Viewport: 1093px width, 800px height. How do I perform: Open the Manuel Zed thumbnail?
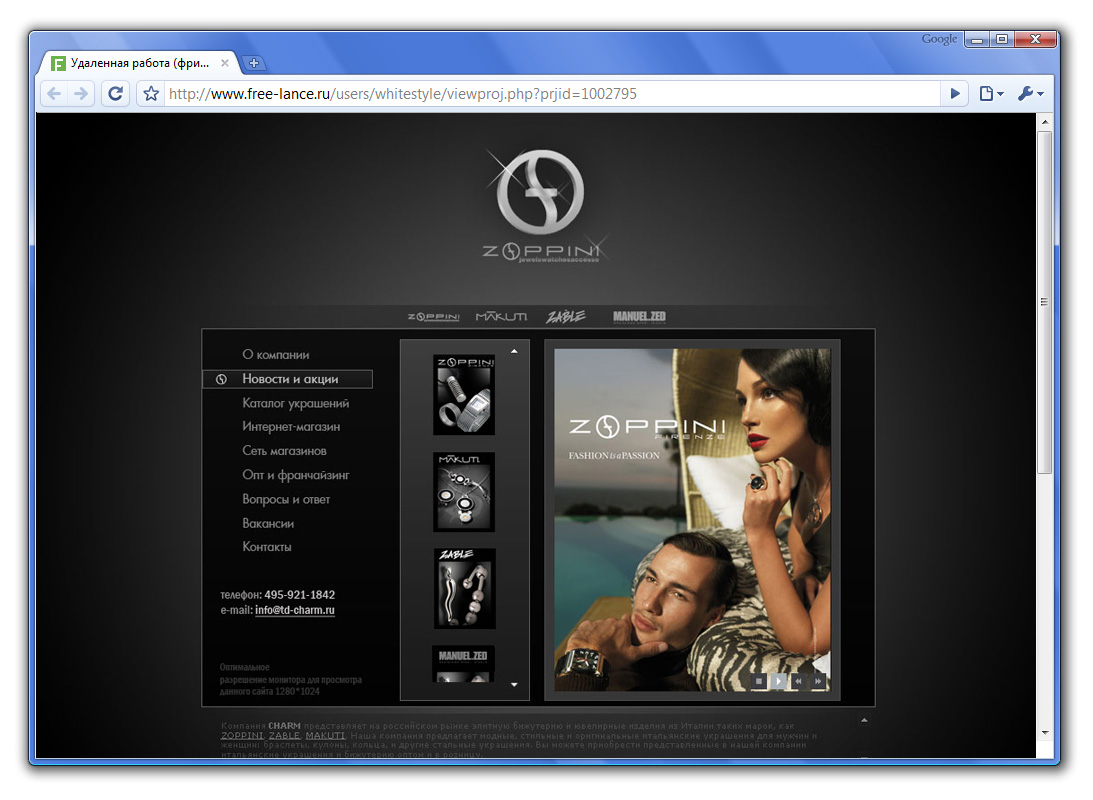[464, 663]
